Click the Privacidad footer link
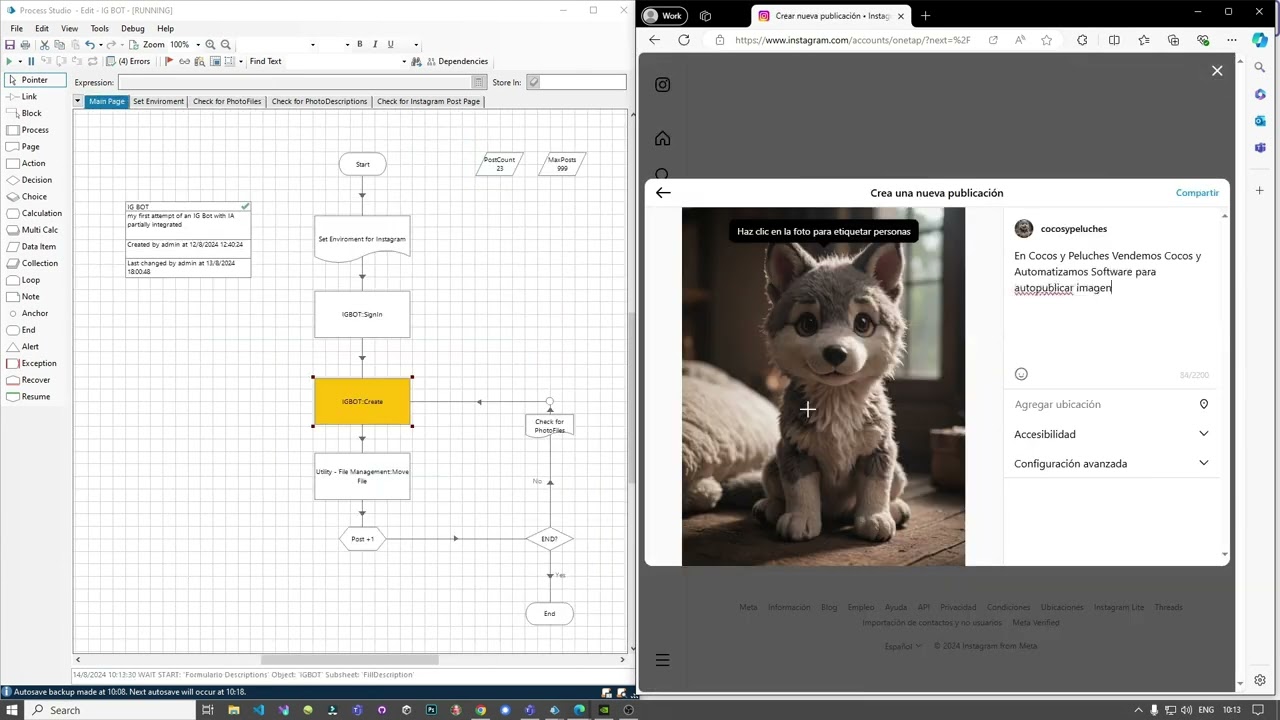 958,607
